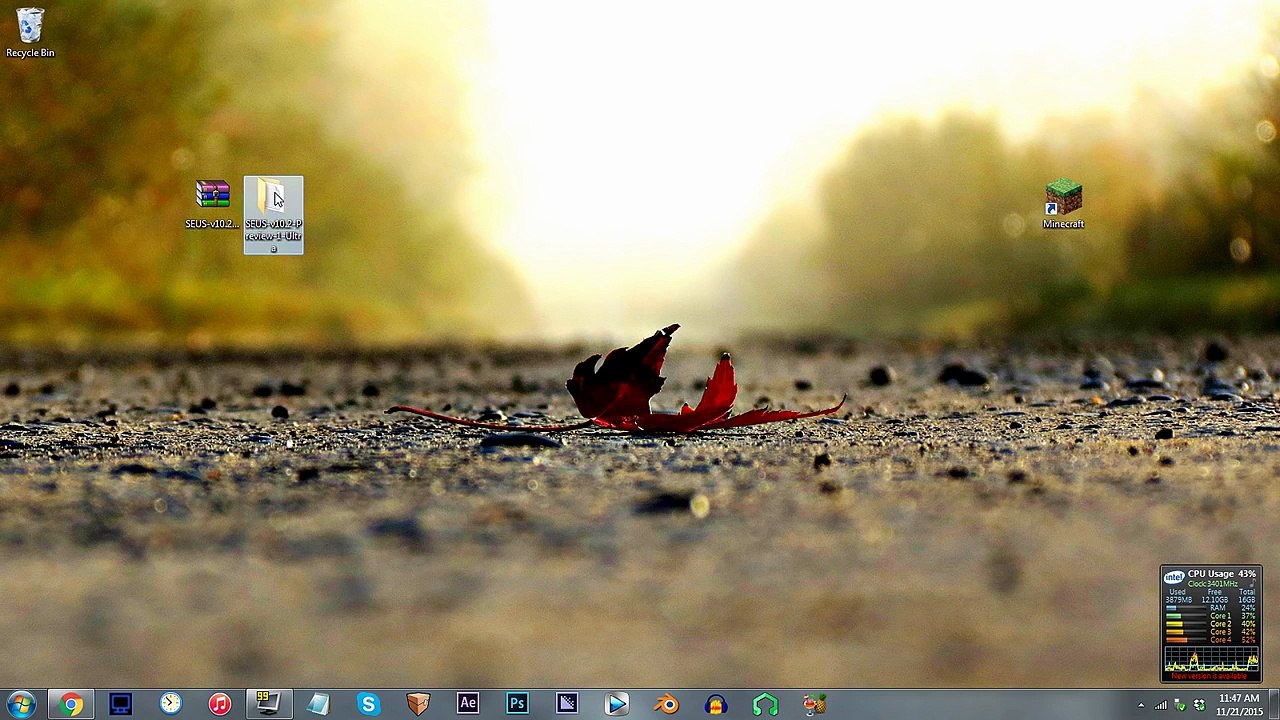Open the blue play-arrow media app
1280x720 pixels.
pos(616,704)
